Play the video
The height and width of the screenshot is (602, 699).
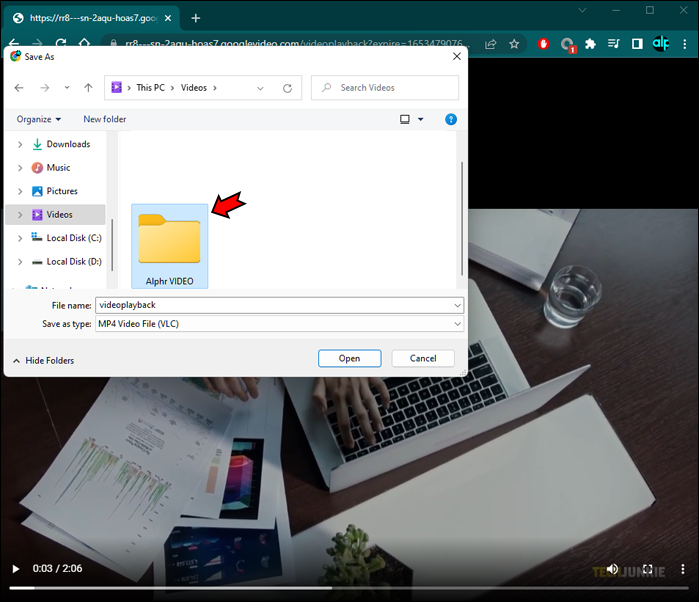coord(16,569)
